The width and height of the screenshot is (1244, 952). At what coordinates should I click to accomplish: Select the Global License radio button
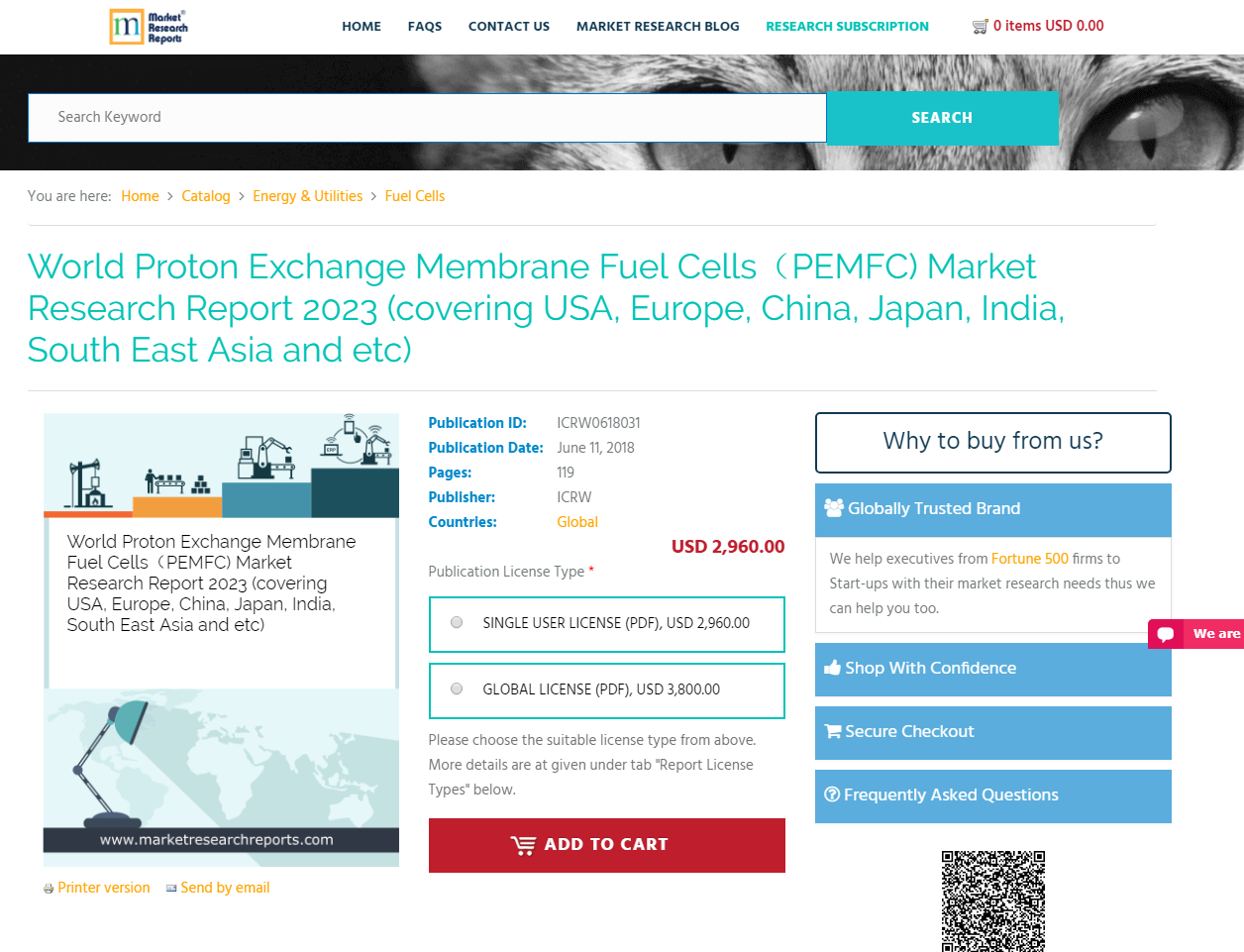point(457,688)
